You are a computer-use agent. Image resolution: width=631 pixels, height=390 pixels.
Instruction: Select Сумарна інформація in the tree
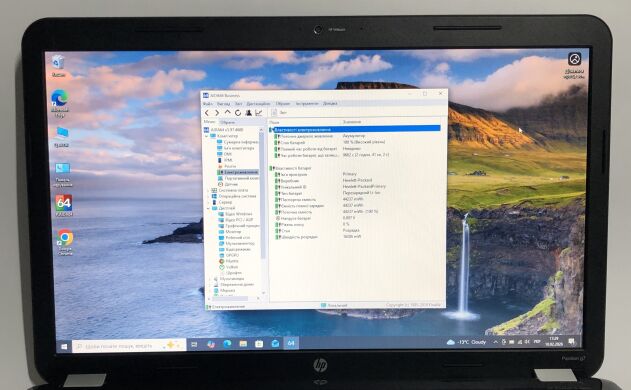pyautogui.click(x=238, y=142)
